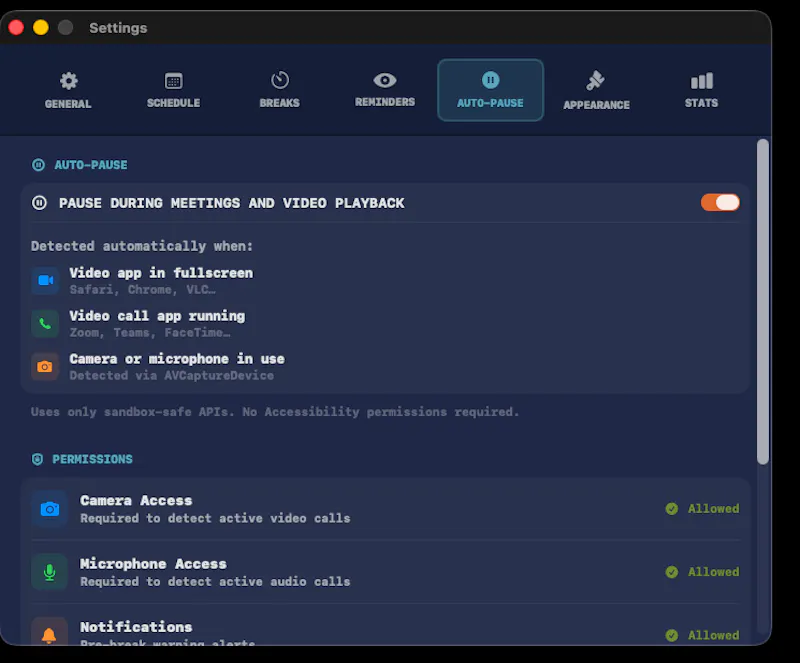Click the 'Detected automatically when:' label
This screenshot has width=800, height=663.
(x=142, y=246)
